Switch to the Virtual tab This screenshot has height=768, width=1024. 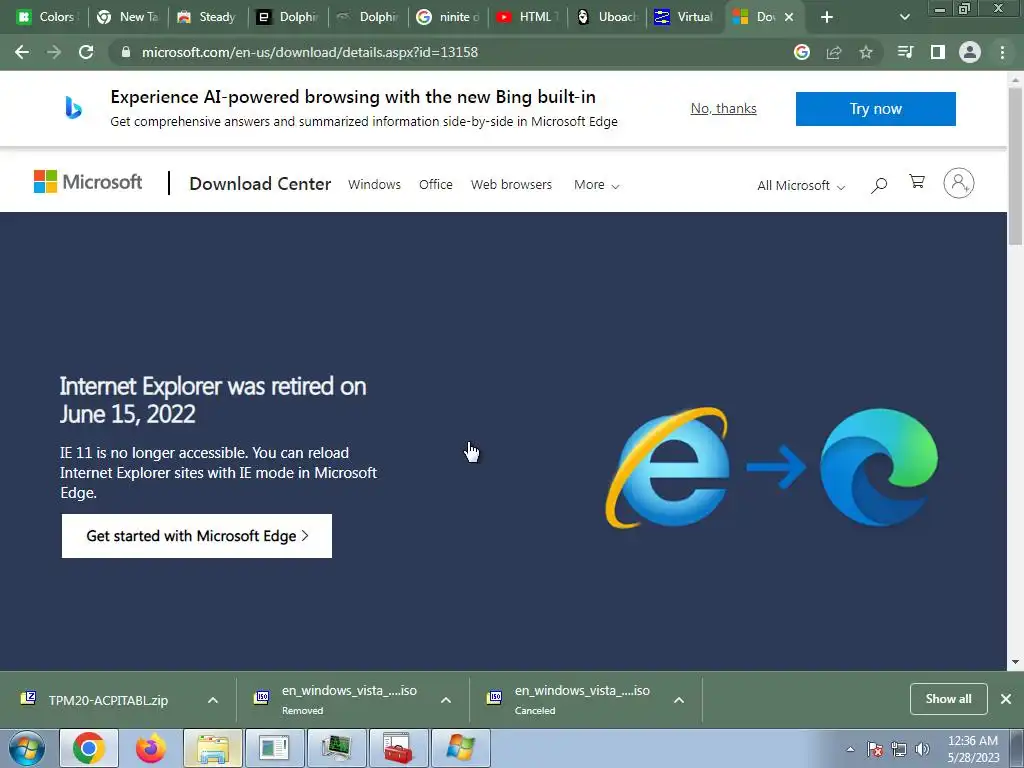[x=686, y=17]
